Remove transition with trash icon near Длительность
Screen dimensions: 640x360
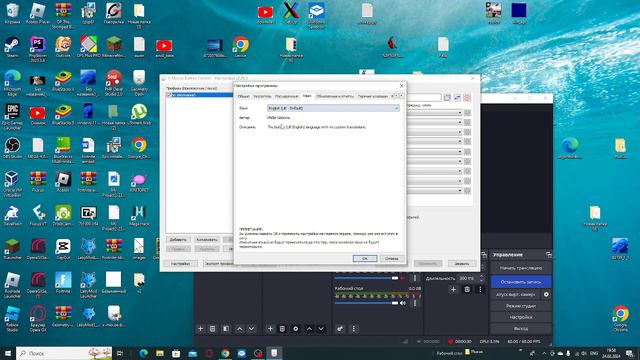click(x=467, y=289)
